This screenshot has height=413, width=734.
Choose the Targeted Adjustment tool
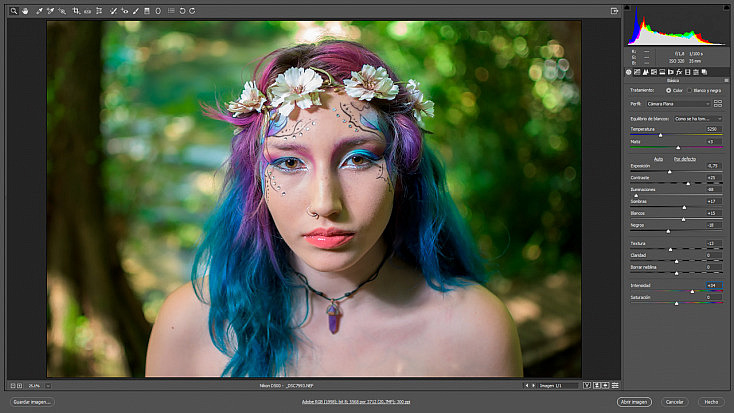(x=62, y=11)
